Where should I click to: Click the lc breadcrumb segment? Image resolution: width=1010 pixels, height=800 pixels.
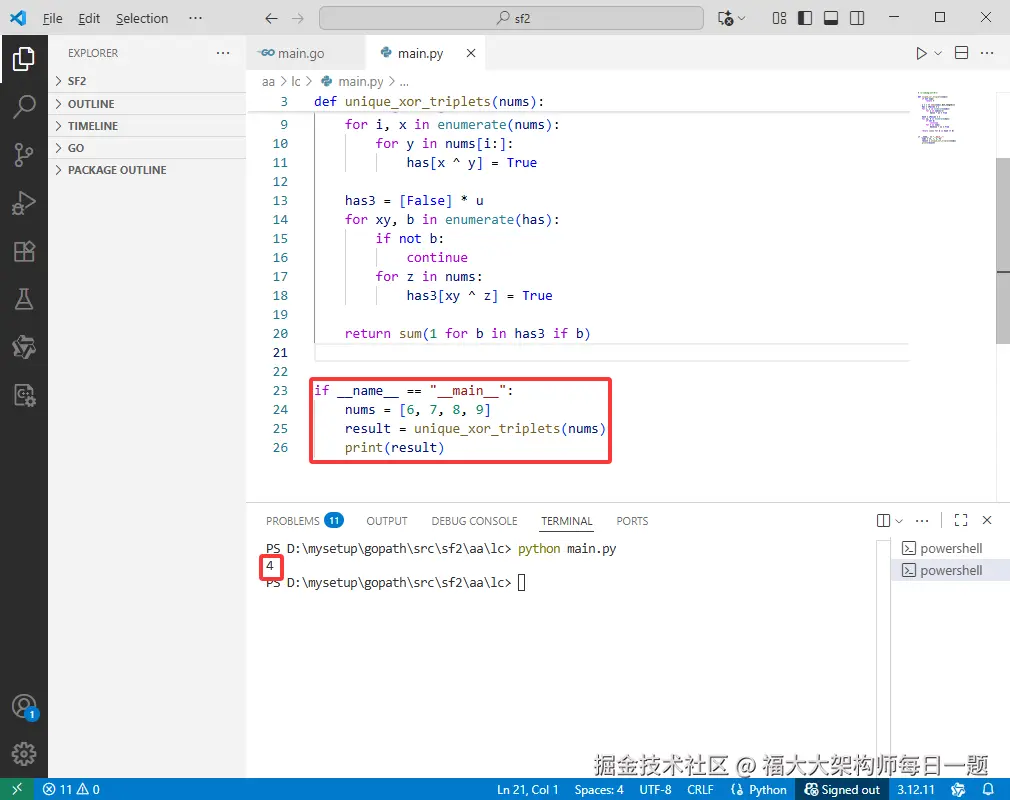click(x=296, y=82)
